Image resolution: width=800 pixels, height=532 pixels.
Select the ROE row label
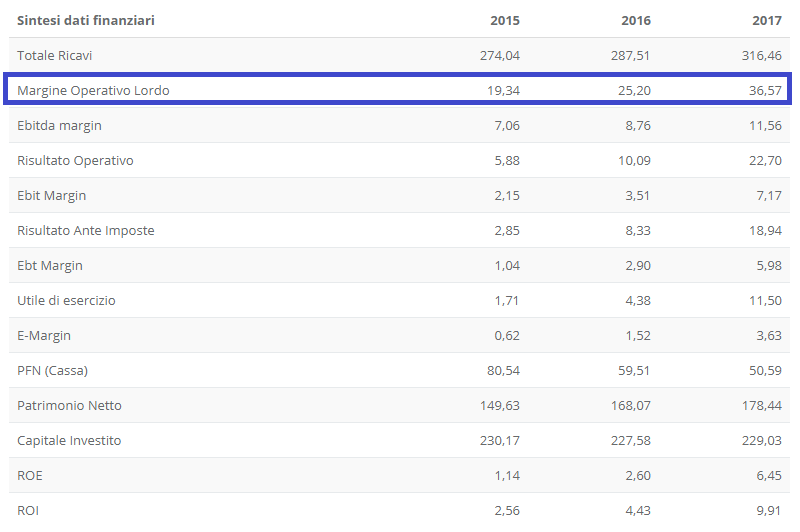(x=30, y=475)
